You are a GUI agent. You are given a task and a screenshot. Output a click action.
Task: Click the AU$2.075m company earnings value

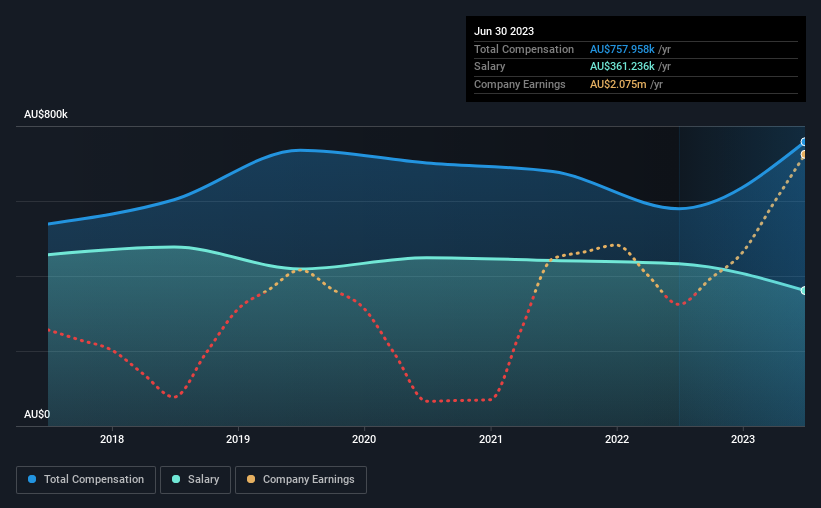(x=618, y=84)
